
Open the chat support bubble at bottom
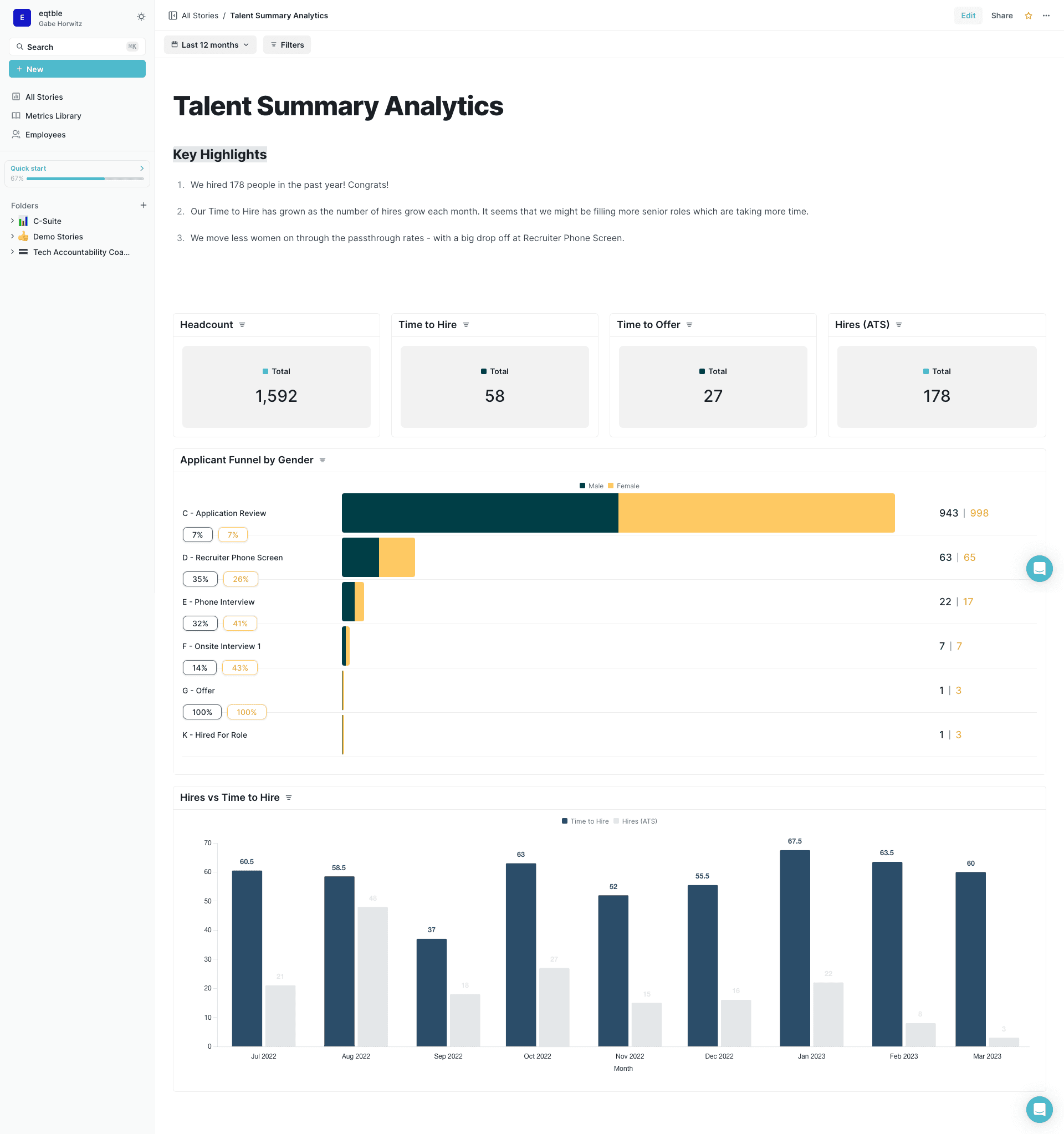1039,1110
